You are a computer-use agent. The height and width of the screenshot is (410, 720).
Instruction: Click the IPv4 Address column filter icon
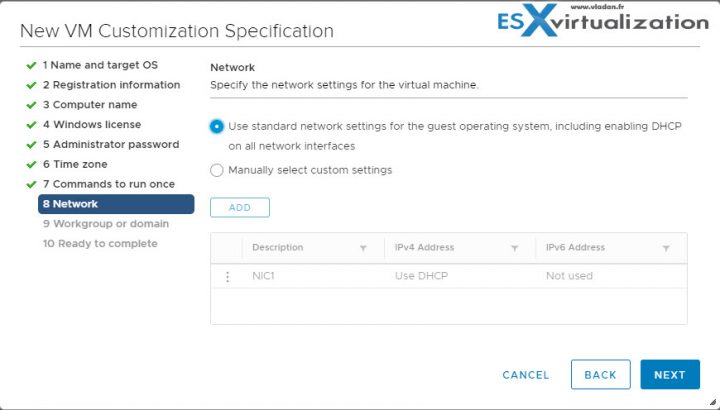(514, 248)
